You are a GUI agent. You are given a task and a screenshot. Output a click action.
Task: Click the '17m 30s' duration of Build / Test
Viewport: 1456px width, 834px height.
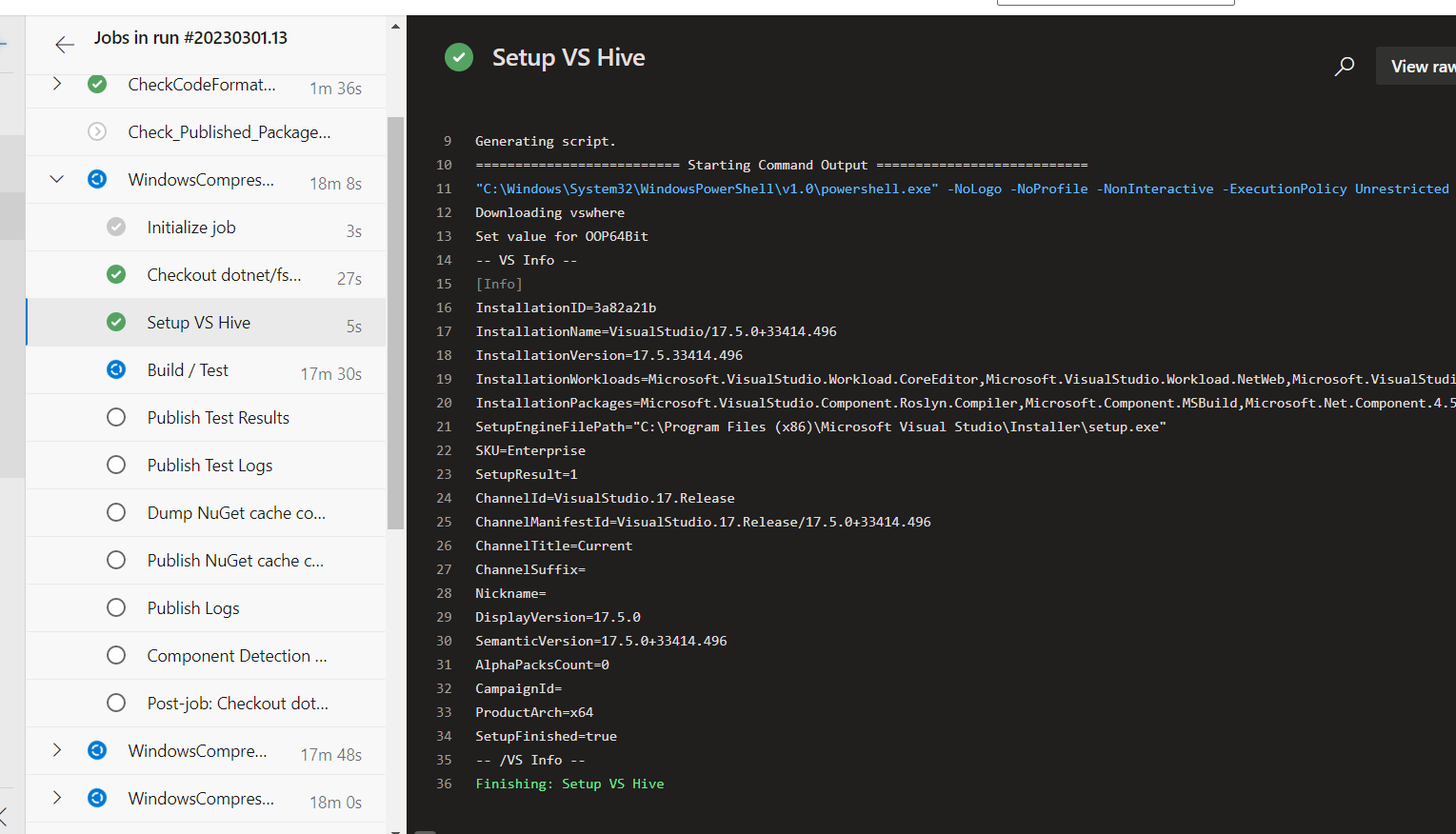pos(331,374)
